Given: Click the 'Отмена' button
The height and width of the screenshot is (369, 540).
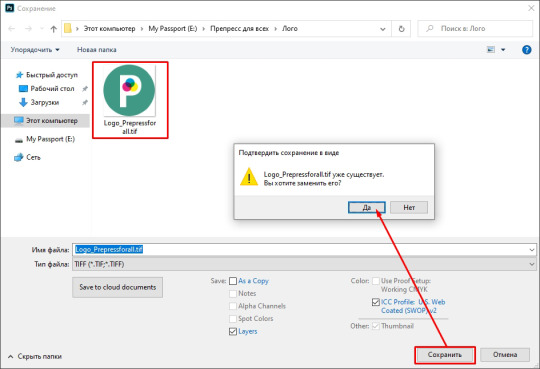Looking at the screenshot, I should click(x=505, y=355).
